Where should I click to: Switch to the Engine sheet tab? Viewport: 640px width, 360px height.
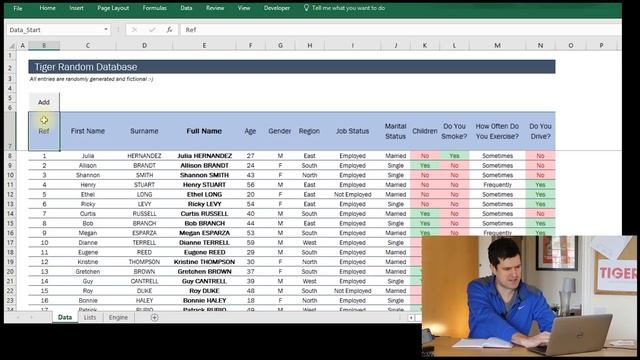pos(118,318)
